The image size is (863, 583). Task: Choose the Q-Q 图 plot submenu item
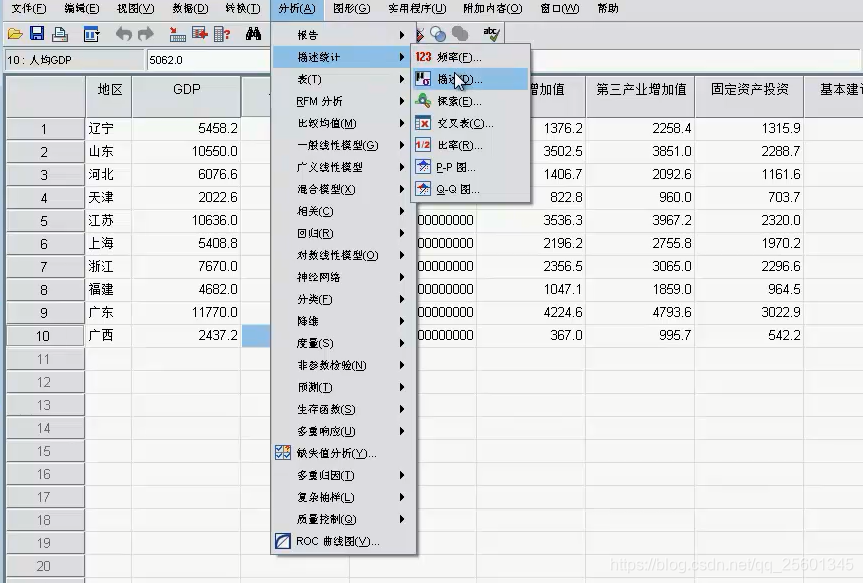point(471,189)
